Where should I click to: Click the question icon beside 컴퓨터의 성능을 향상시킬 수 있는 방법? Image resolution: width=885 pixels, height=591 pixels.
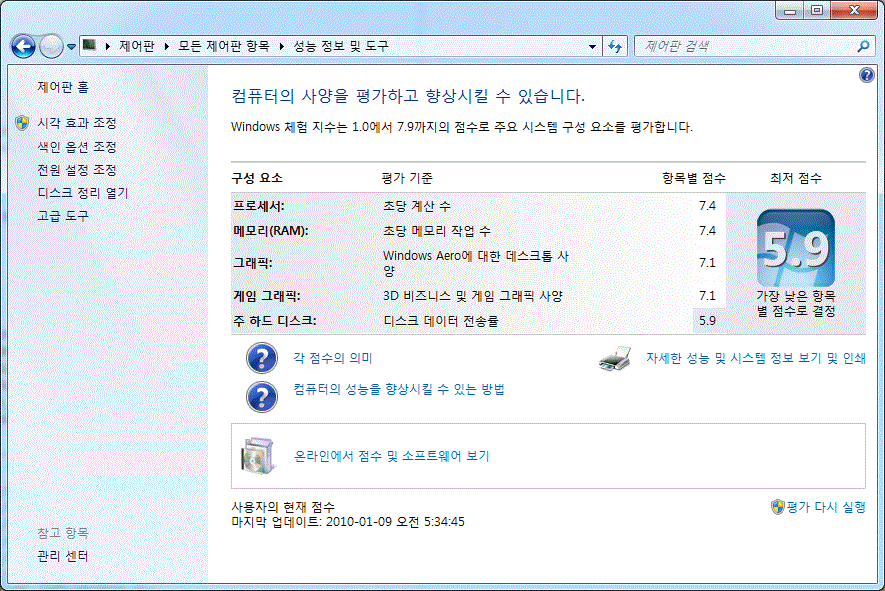261,396
